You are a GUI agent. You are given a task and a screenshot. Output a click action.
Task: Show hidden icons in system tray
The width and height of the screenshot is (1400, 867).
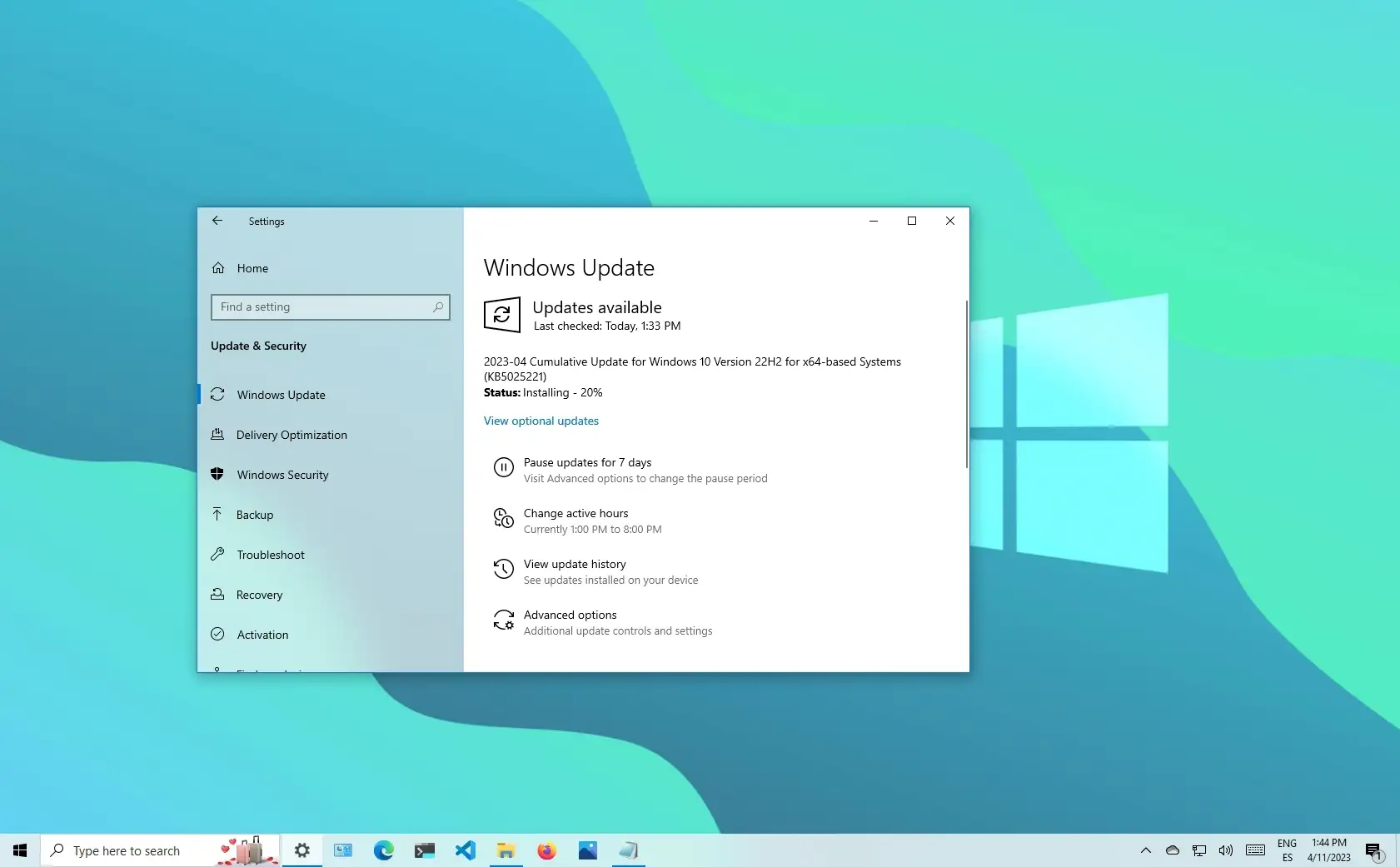[x=1146, y=850]
